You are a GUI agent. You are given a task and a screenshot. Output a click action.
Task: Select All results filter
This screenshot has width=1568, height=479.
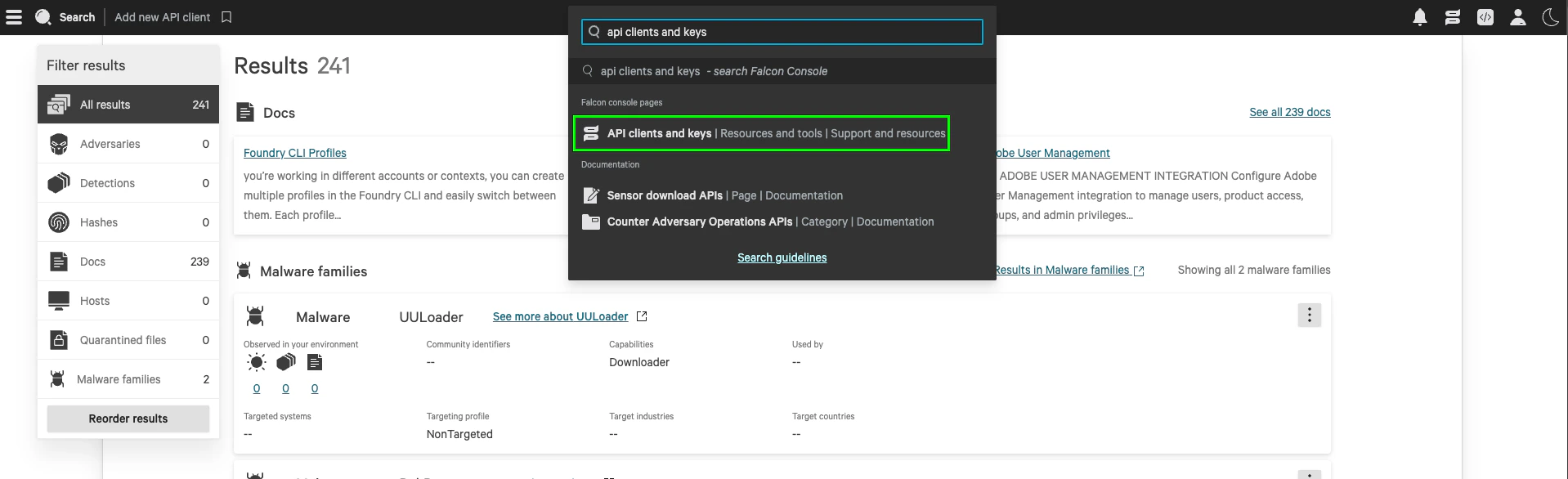128,105
